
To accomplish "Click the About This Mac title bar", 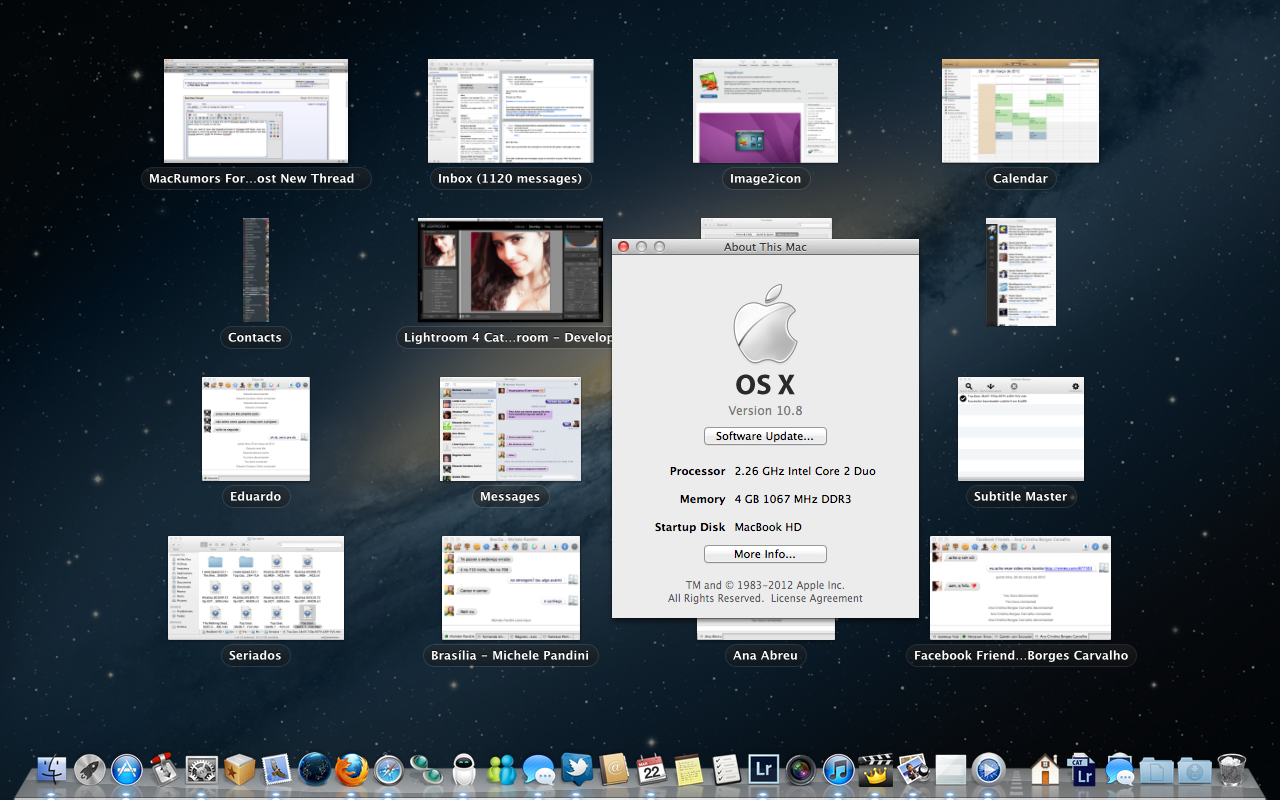I will (x=765, y=247).
